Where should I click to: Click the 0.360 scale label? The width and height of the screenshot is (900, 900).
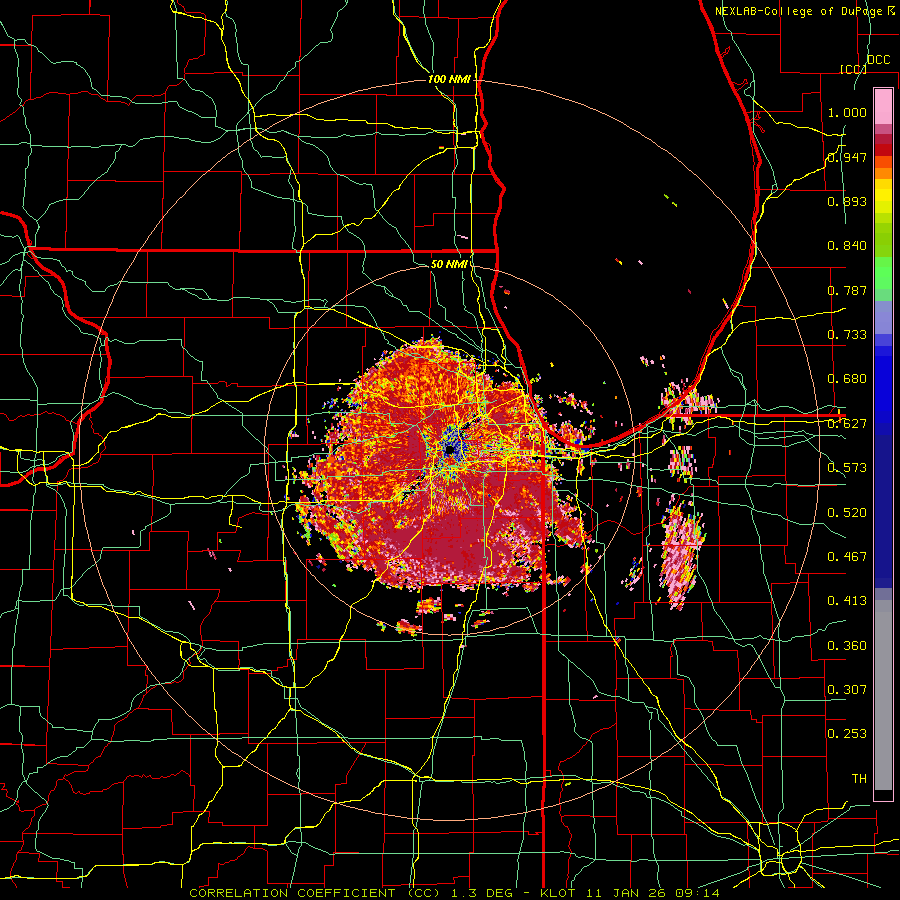tap(847, 646)
